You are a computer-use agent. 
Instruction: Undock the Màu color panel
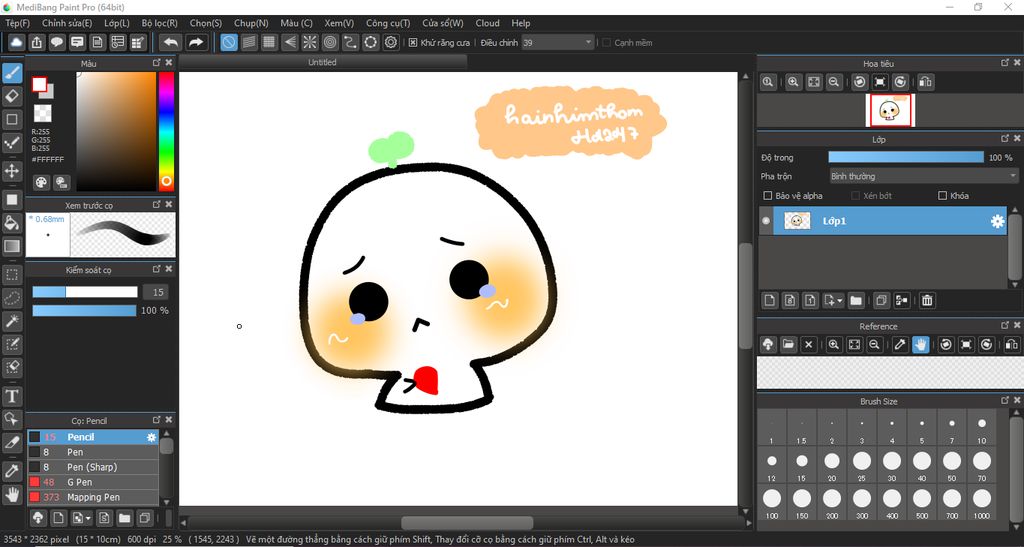[x=156, y=63]
